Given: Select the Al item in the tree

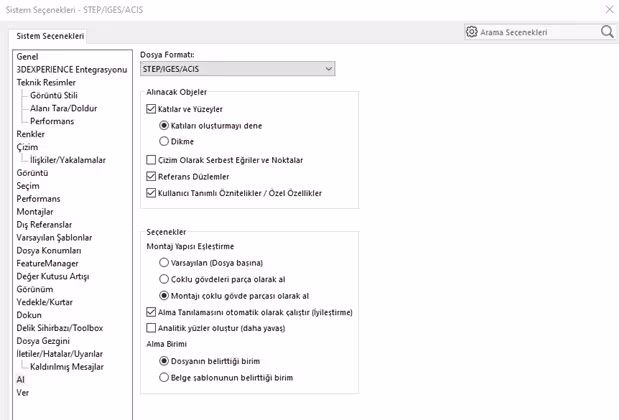Looking at the screenshot, I should click(21, 380).
